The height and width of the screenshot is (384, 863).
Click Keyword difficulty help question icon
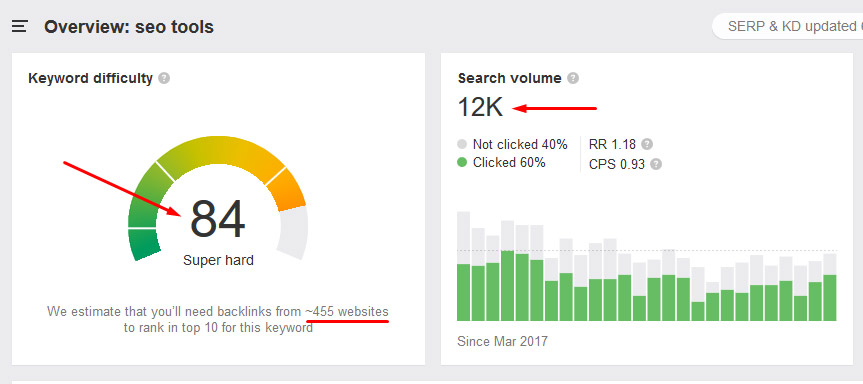(x=164, y=78)
